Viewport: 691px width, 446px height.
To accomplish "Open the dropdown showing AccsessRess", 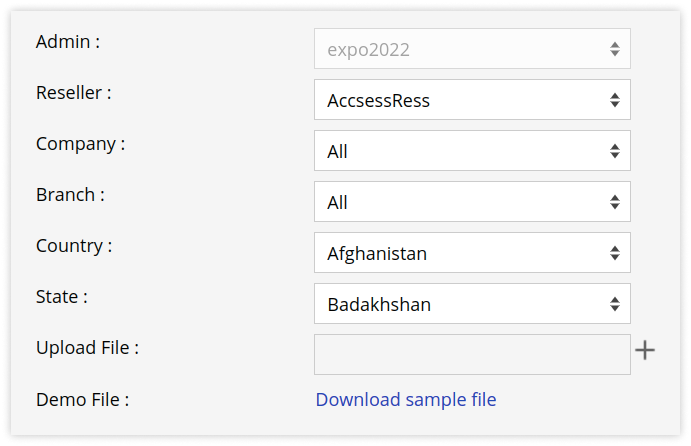I will [472, 100].
